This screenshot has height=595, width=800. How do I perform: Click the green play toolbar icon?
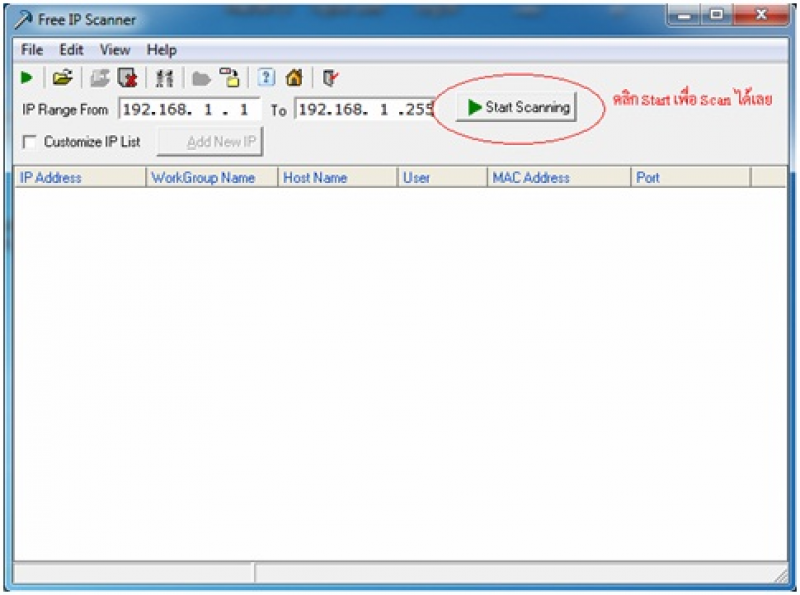27,78
